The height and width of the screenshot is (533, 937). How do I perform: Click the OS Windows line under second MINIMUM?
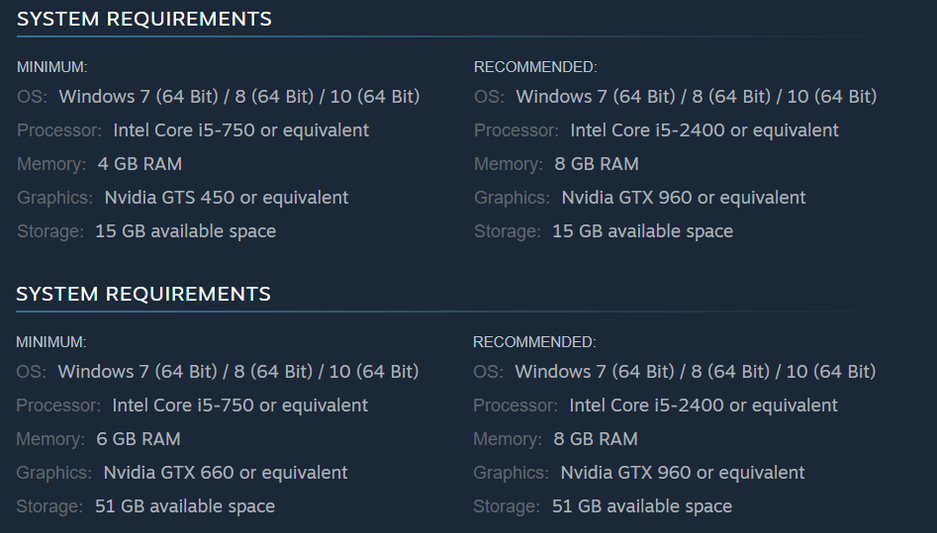click(238, 372)
